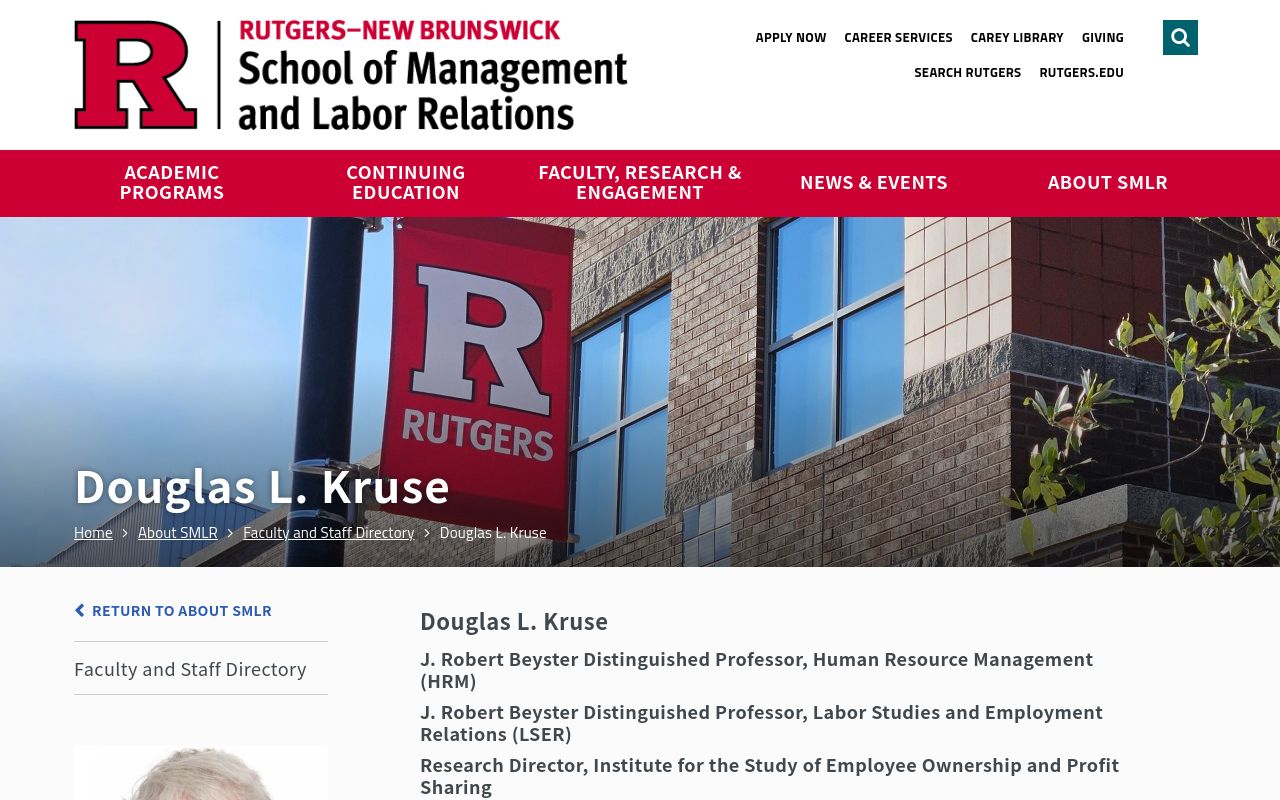
Task: Click the Douglas L. Kruse profile photo
Action: 201,772
